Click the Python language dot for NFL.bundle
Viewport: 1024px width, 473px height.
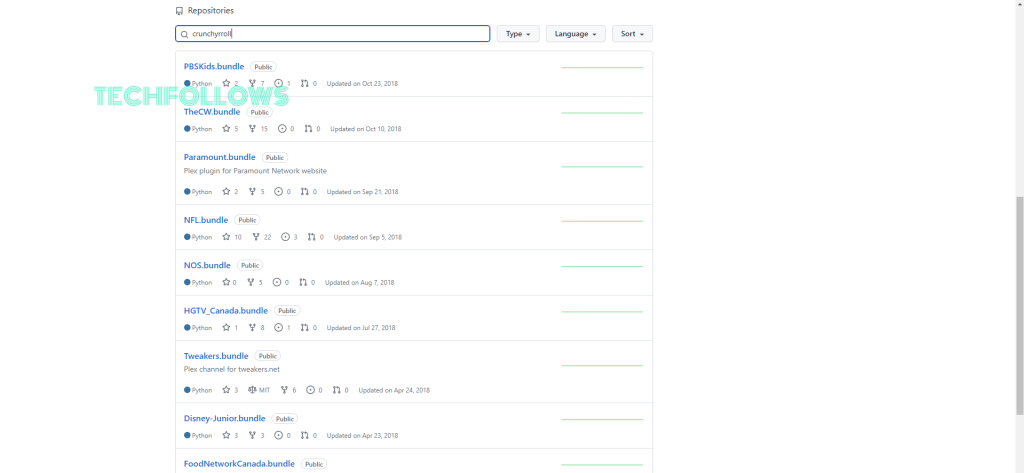(x=187, y=237)
